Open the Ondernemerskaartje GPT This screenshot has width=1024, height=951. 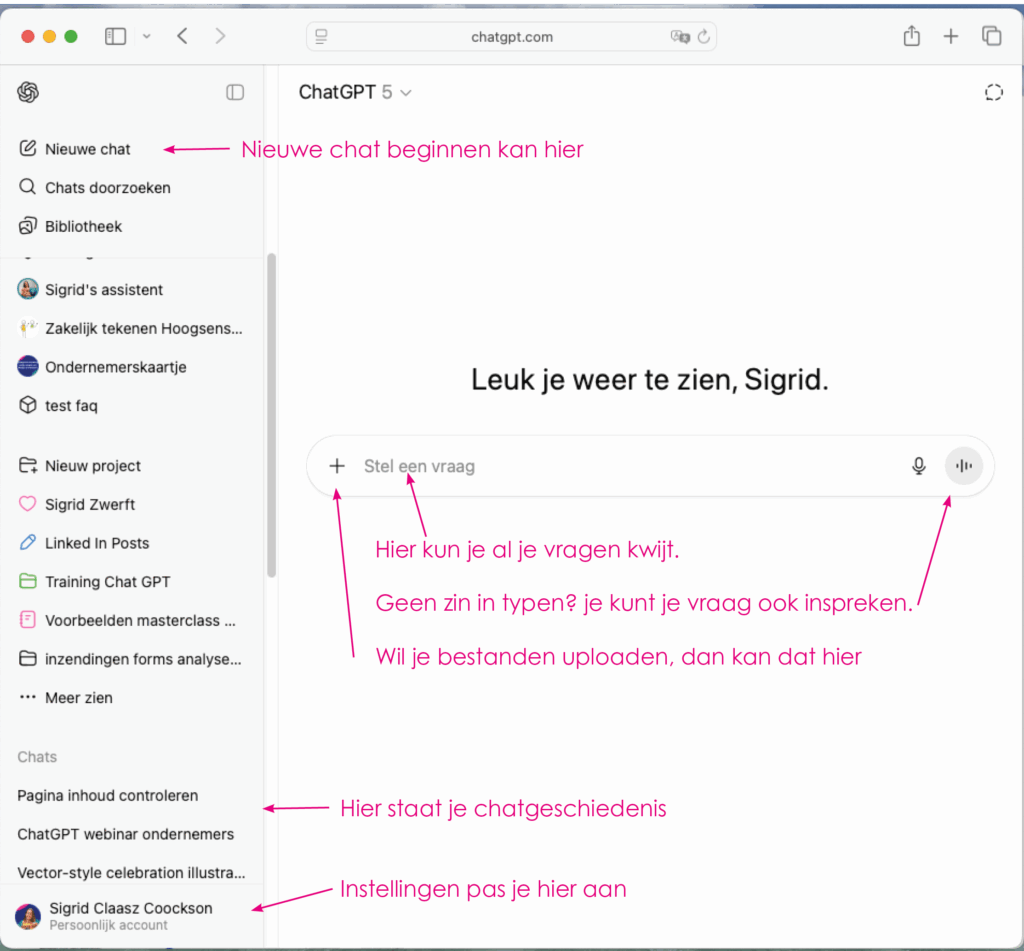(x=102, y=366)
